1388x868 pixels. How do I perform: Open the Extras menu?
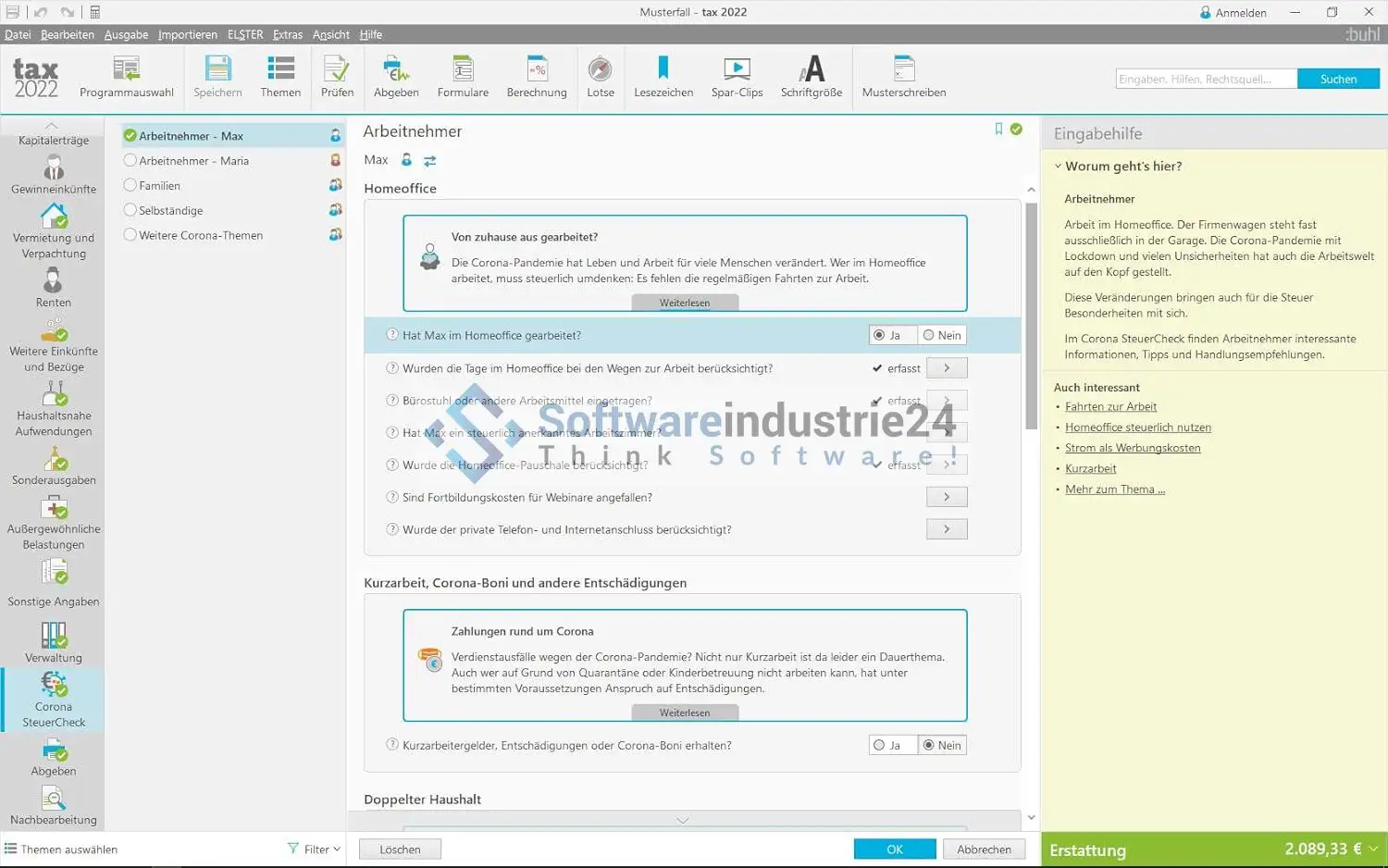coord(287,34)
